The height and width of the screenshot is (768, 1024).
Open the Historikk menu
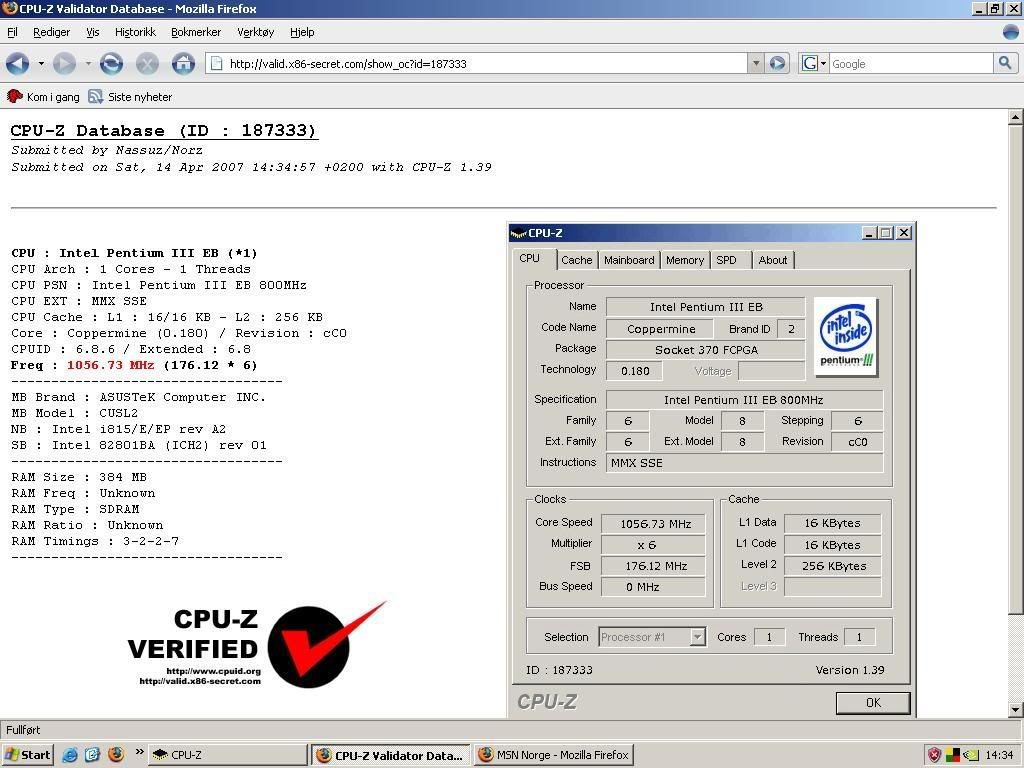pos(135,32)
